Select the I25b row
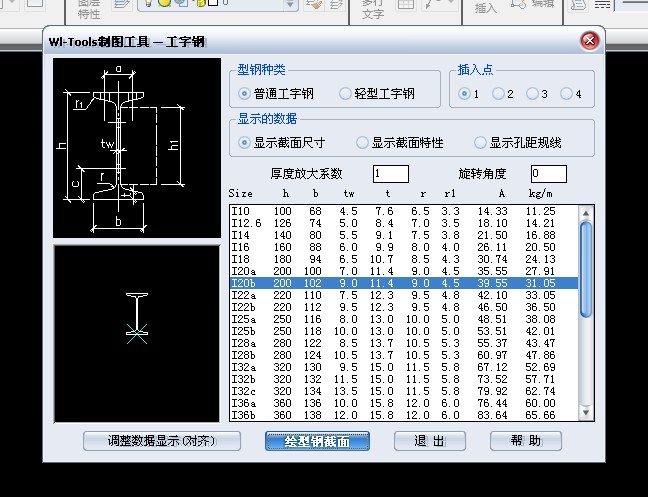Viewport: 648px width, 497px height. (x=403, y=331)
